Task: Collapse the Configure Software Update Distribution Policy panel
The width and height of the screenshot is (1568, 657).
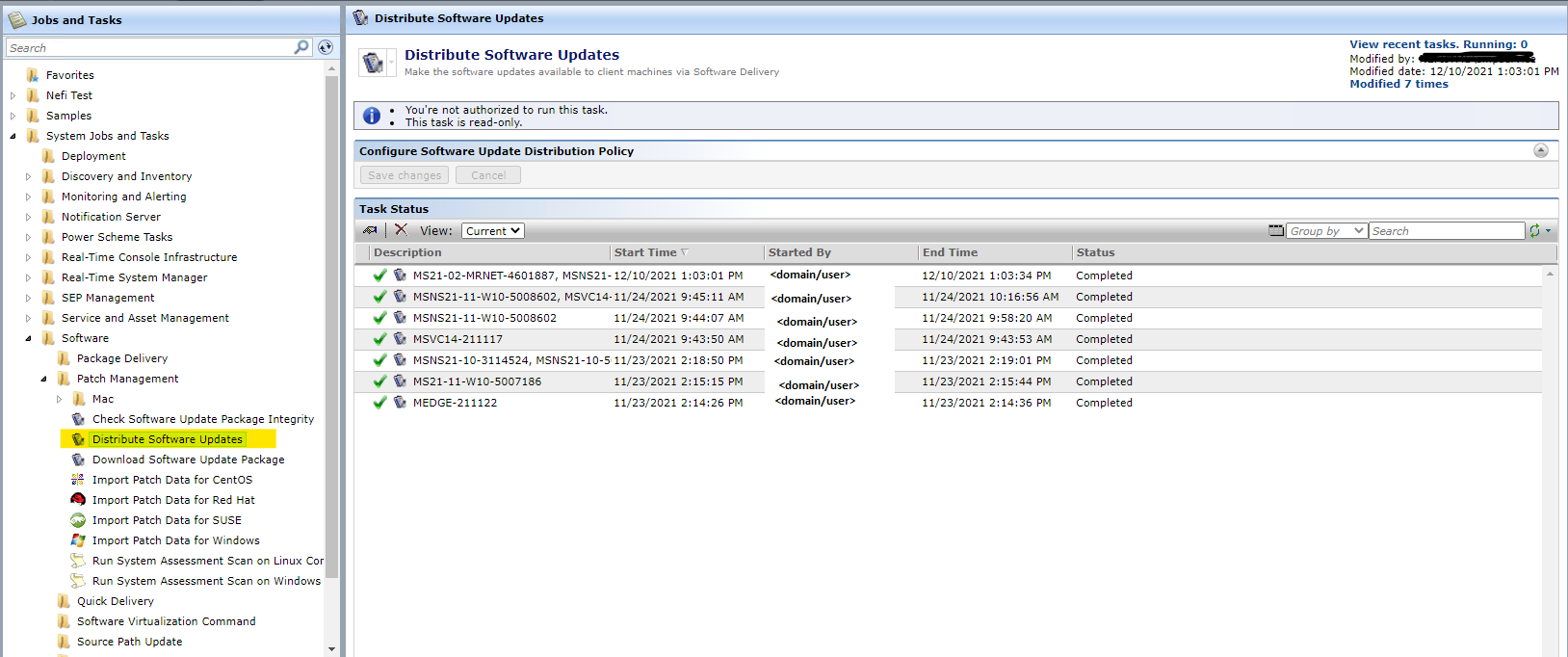Action: [x=1541, y=150]
